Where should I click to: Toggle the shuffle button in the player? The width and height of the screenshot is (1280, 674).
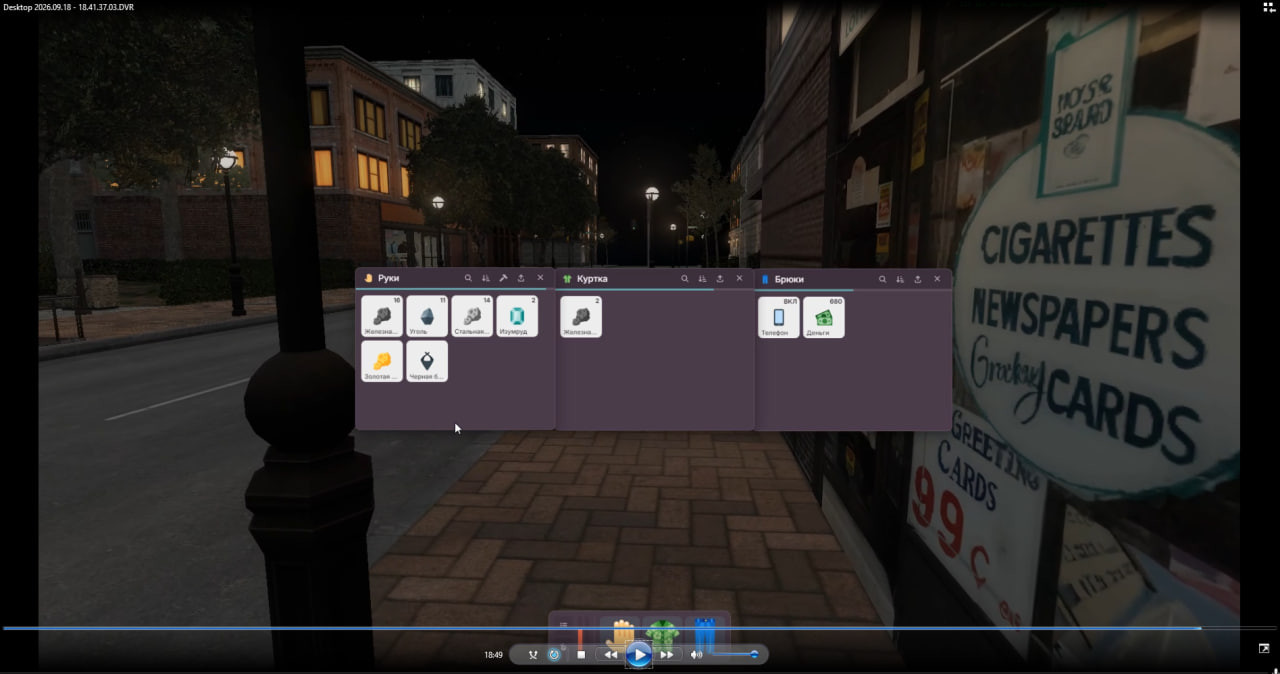coord(533,655)
